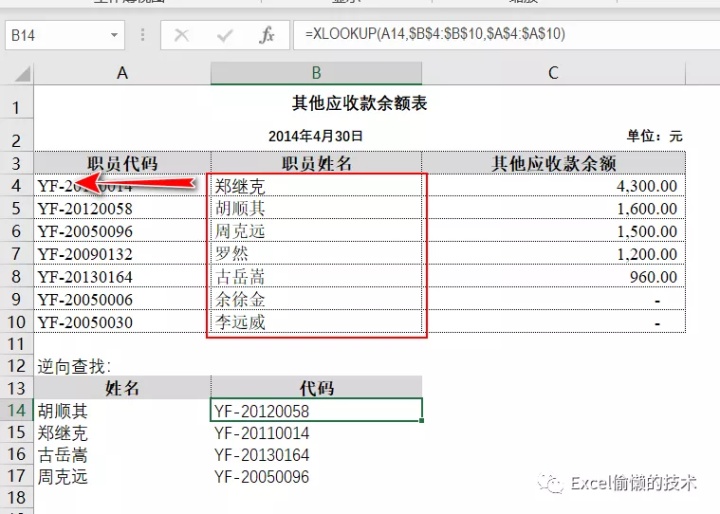
Task: Click name cell 周克远 in row 6
Action: click(x=316, y=231)
